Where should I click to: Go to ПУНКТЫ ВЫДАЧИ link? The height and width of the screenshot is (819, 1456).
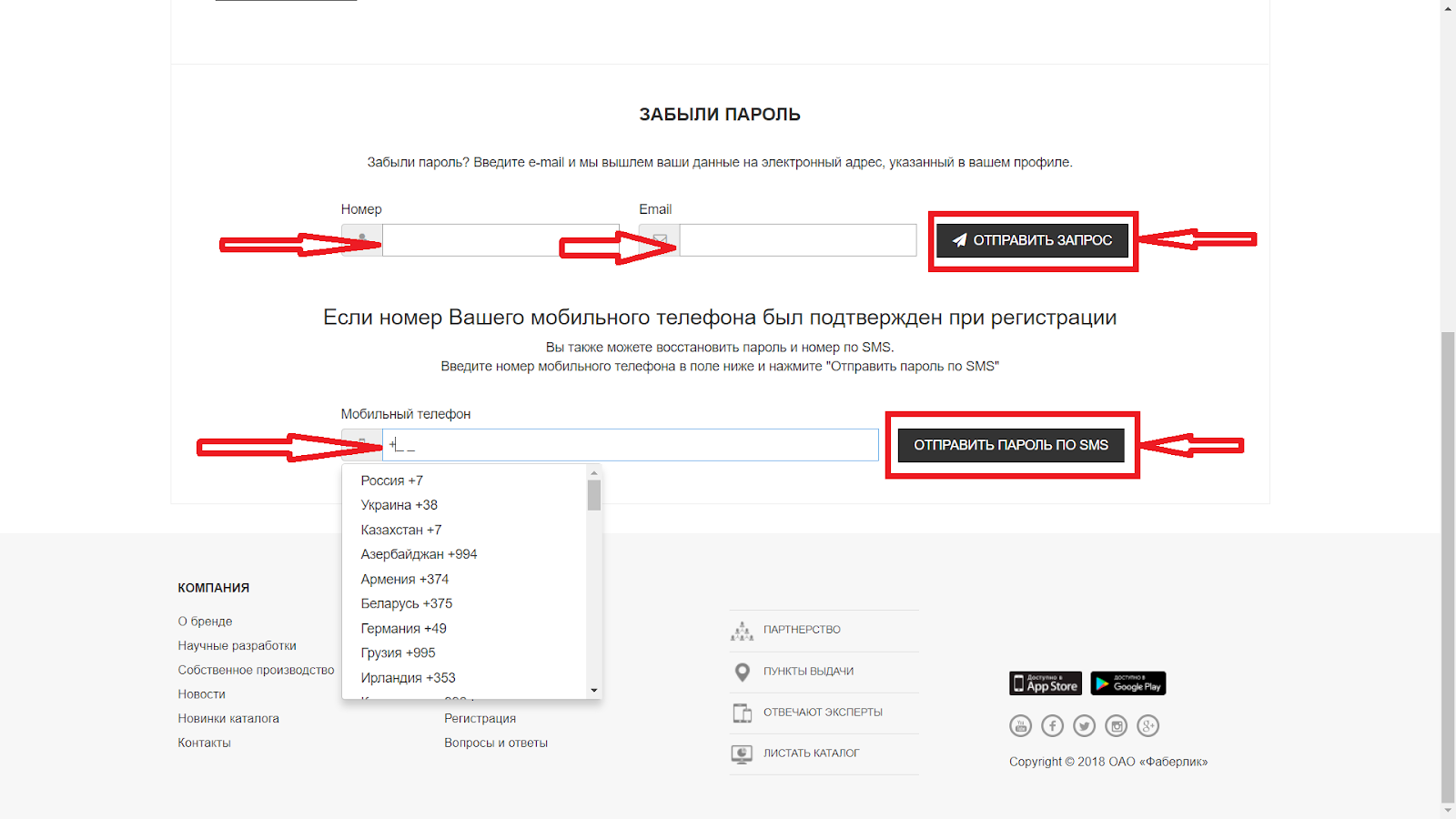click(x=808, y=672)
